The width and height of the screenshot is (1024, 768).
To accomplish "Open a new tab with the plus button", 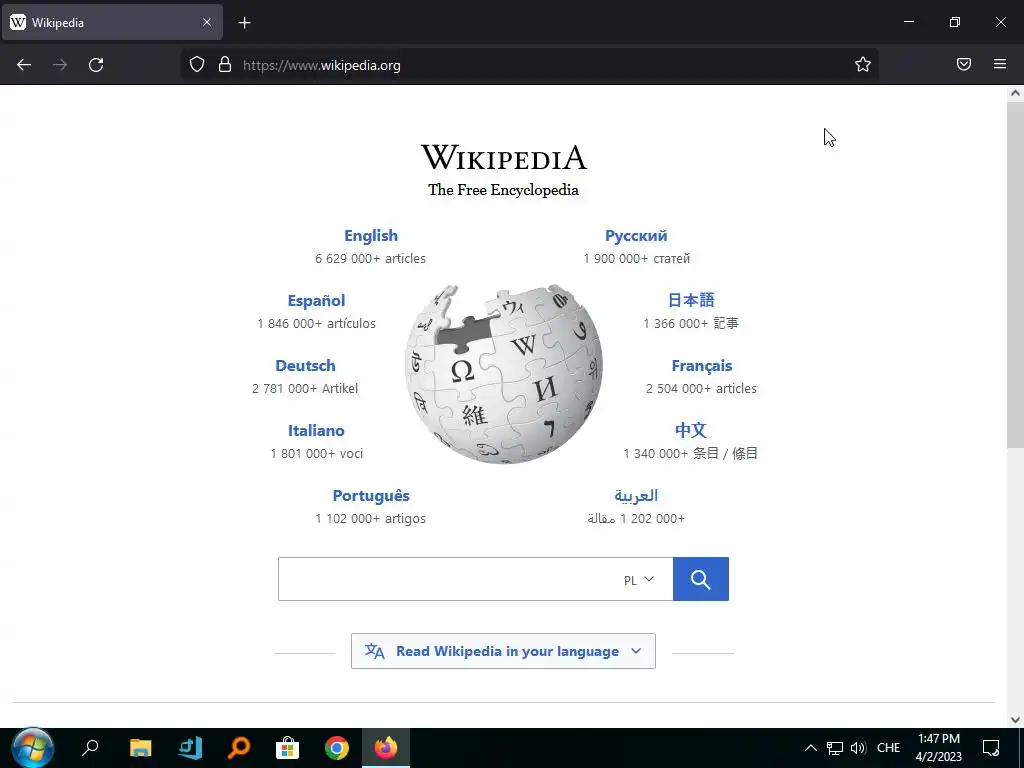I will [x=244, y=23].
